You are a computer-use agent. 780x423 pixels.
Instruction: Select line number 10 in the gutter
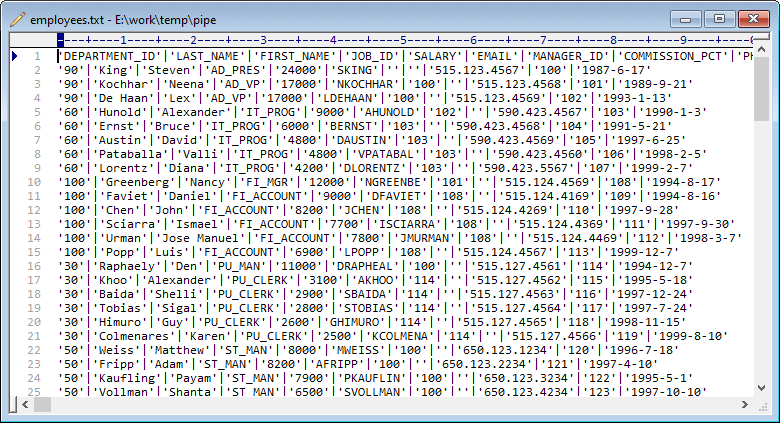(34, 182)
